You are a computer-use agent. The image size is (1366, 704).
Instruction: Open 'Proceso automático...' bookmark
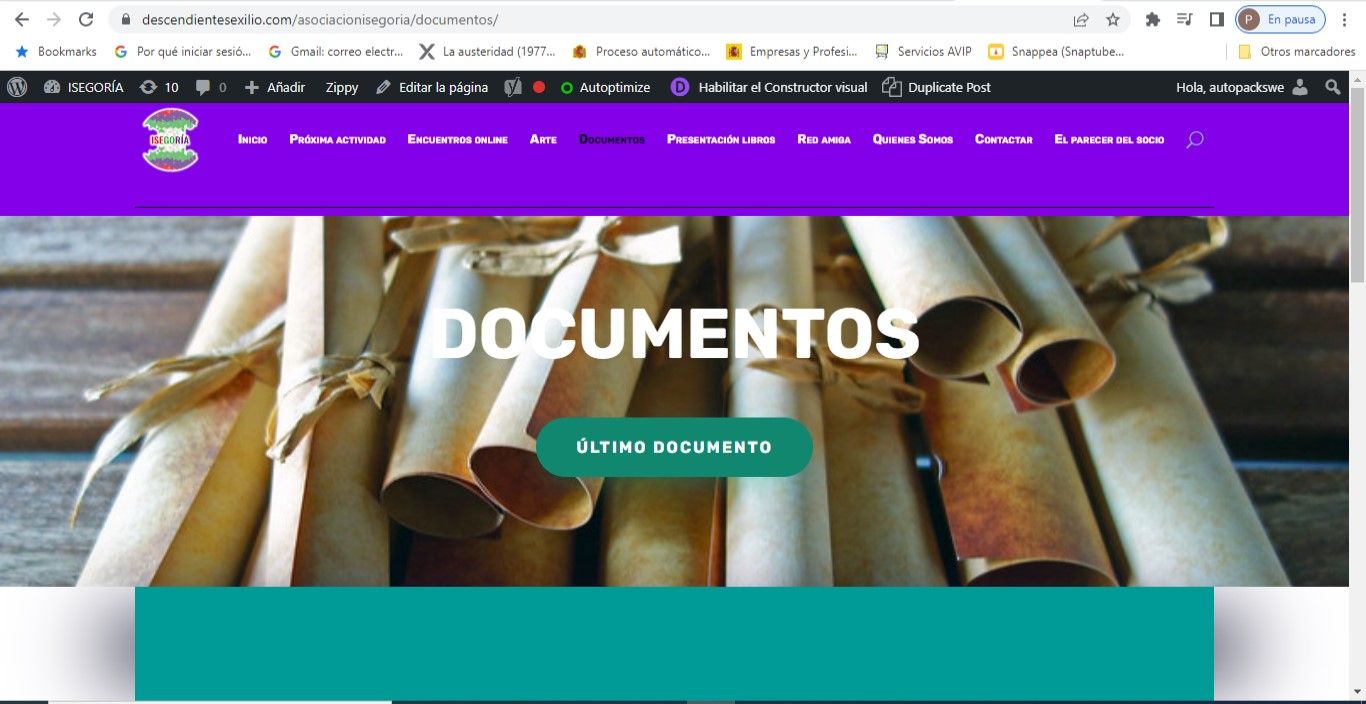(641, 51)
